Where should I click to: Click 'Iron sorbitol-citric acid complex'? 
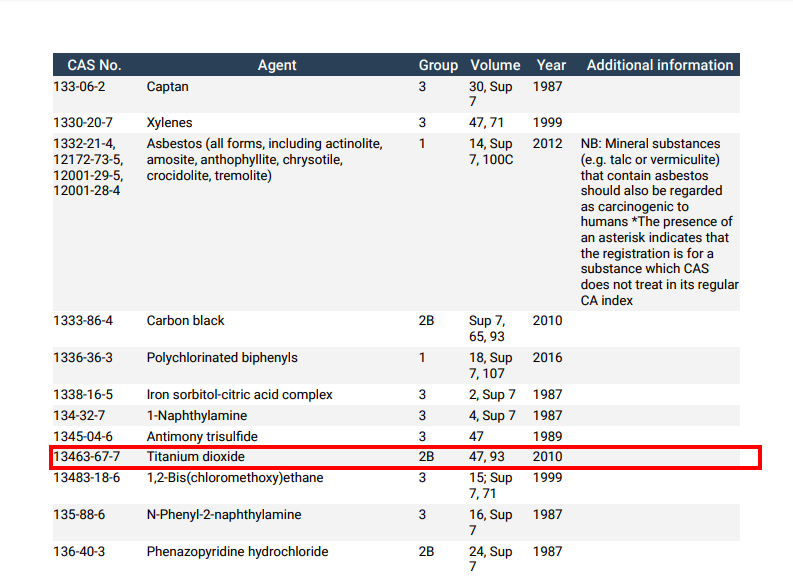239,394
